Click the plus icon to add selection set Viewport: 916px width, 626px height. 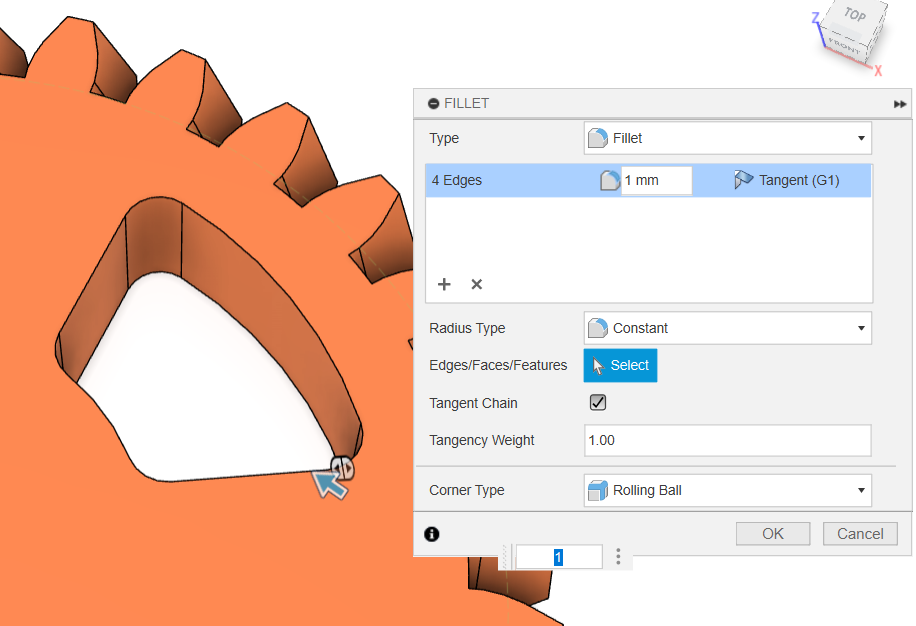click(x=445, y=284)
